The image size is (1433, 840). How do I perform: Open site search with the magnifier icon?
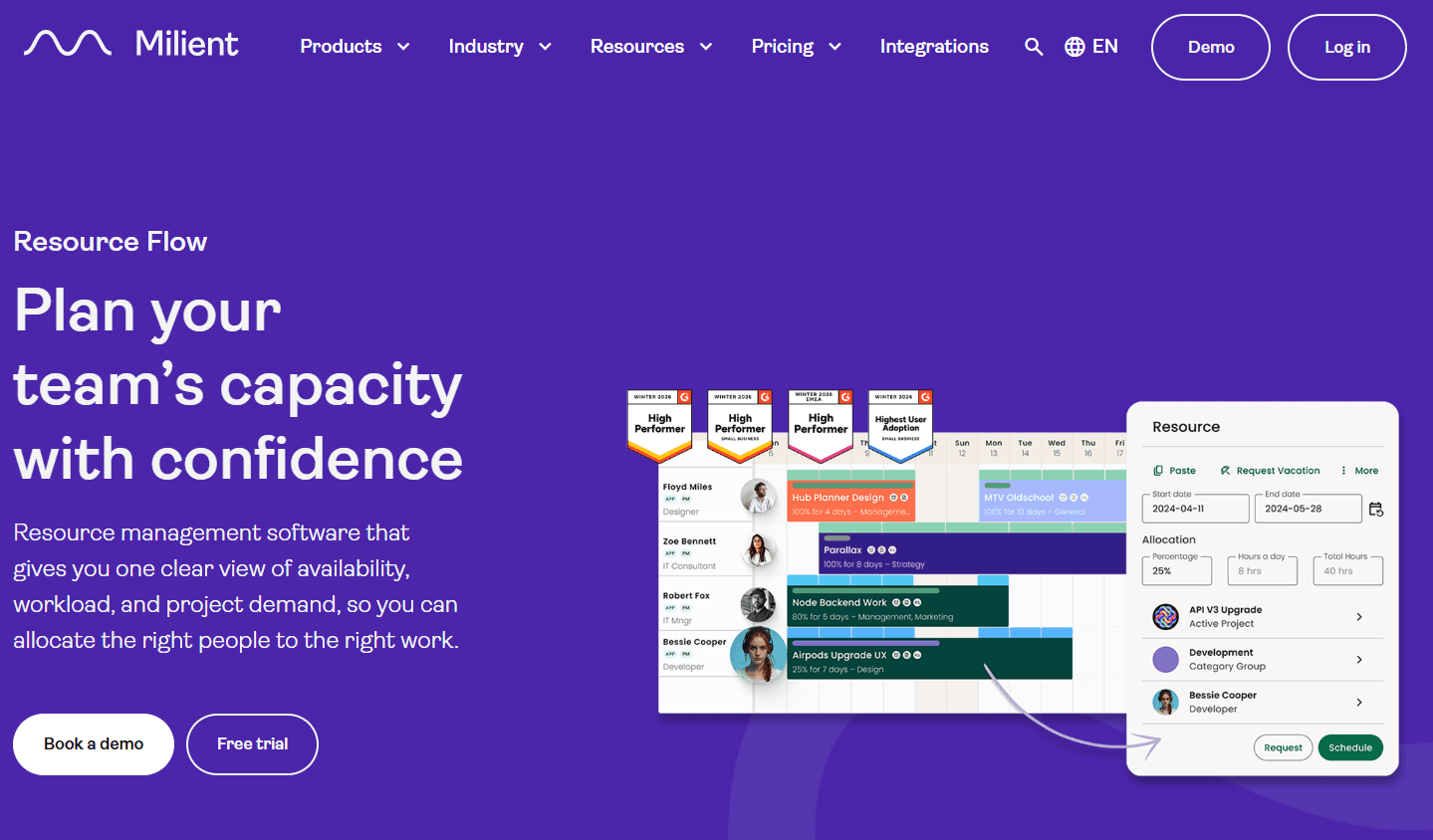pyautogui.click(x=1034, y=47)
